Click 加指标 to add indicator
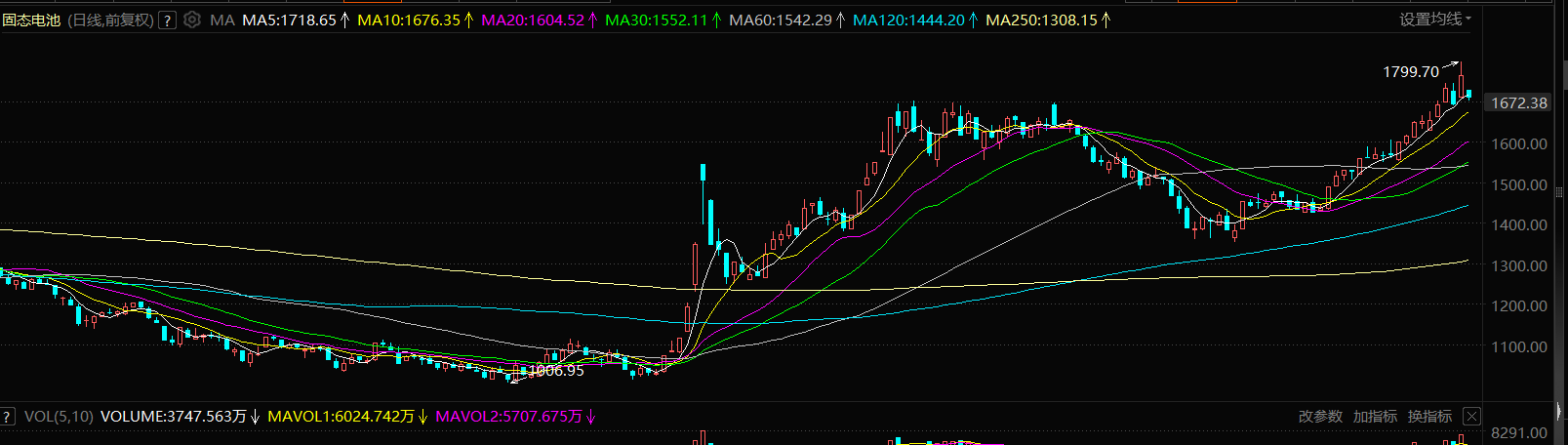This screenshot has height=445, width=1568. (x=1375, y=417)
